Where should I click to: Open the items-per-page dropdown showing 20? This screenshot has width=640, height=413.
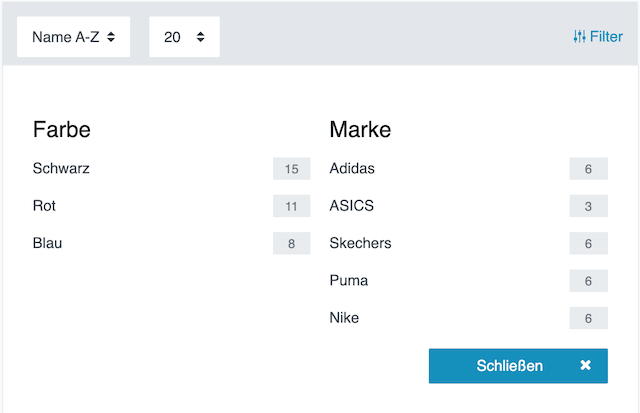pyautogui.click(x=184, y=37)
